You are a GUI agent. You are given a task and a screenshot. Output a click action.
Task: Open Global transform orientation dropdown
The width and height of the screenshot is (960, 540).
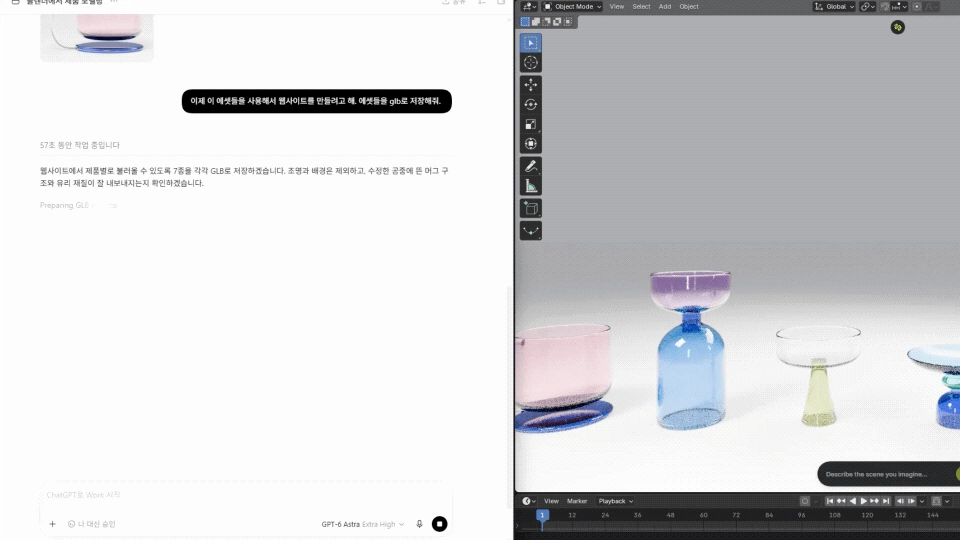pyautogui.click(x=834, y=7)
